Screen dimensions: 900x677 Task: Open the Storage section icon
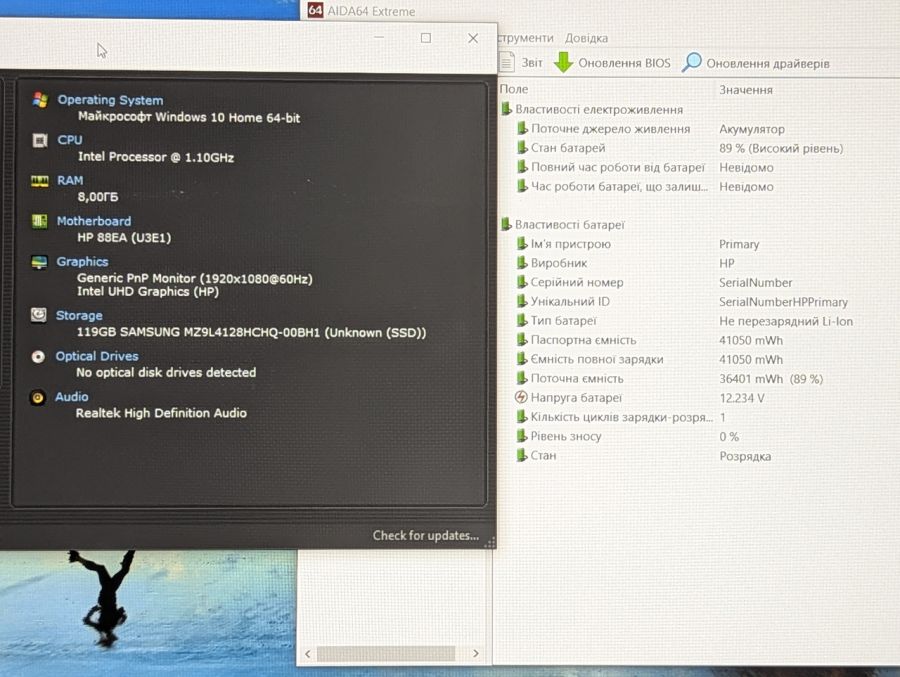38,315
